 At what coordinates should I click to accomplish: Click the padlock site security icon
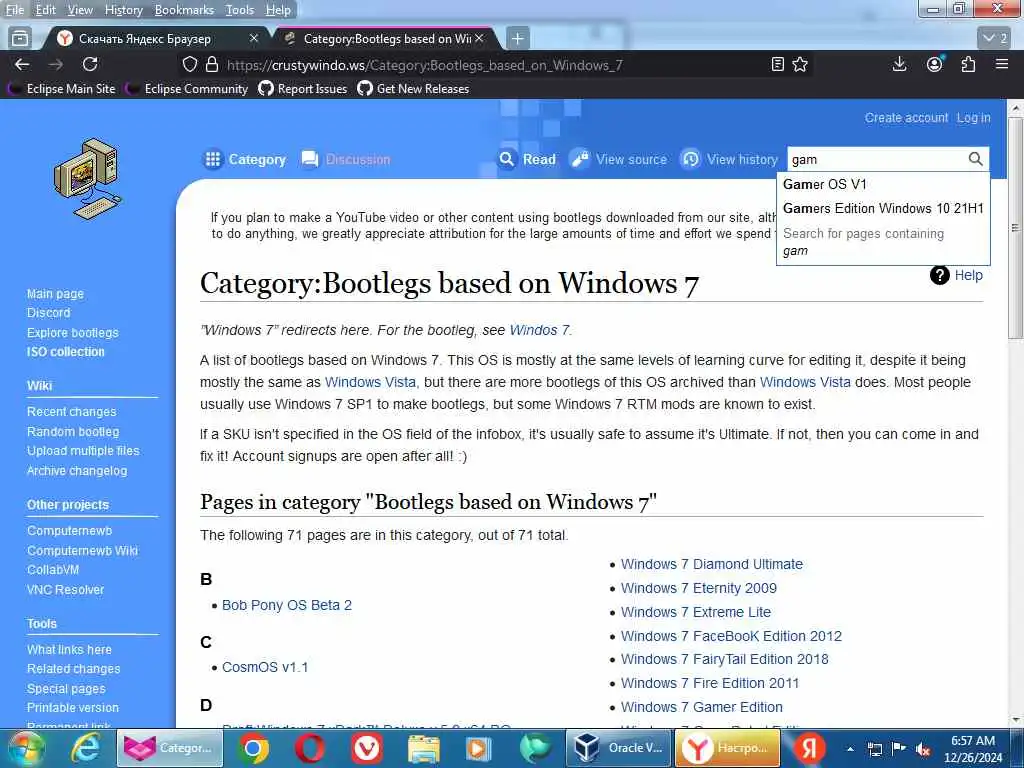(x=212, y=65)
